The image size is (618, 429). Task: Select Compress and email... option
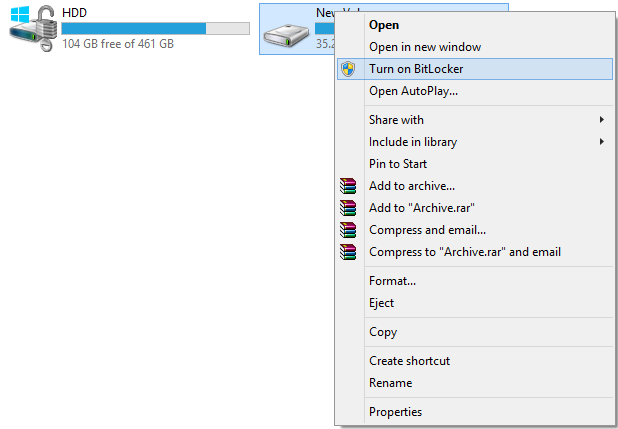point(475,230)
